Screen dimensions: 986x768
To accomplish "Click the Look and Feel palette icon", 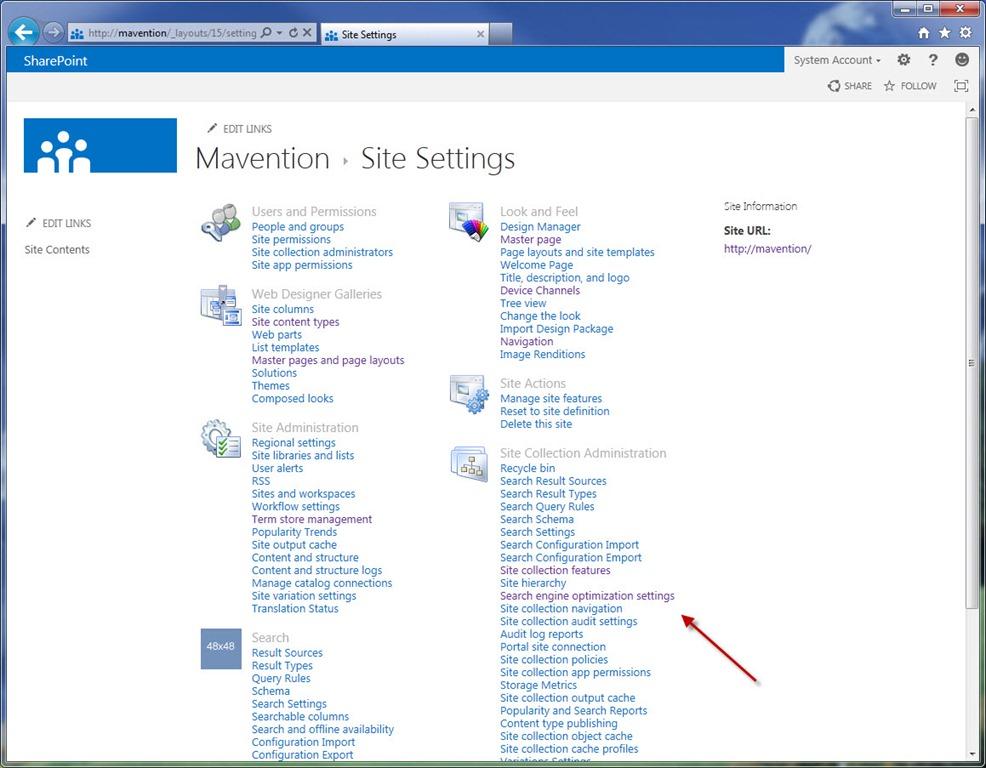I will click(x=469, y=222).
